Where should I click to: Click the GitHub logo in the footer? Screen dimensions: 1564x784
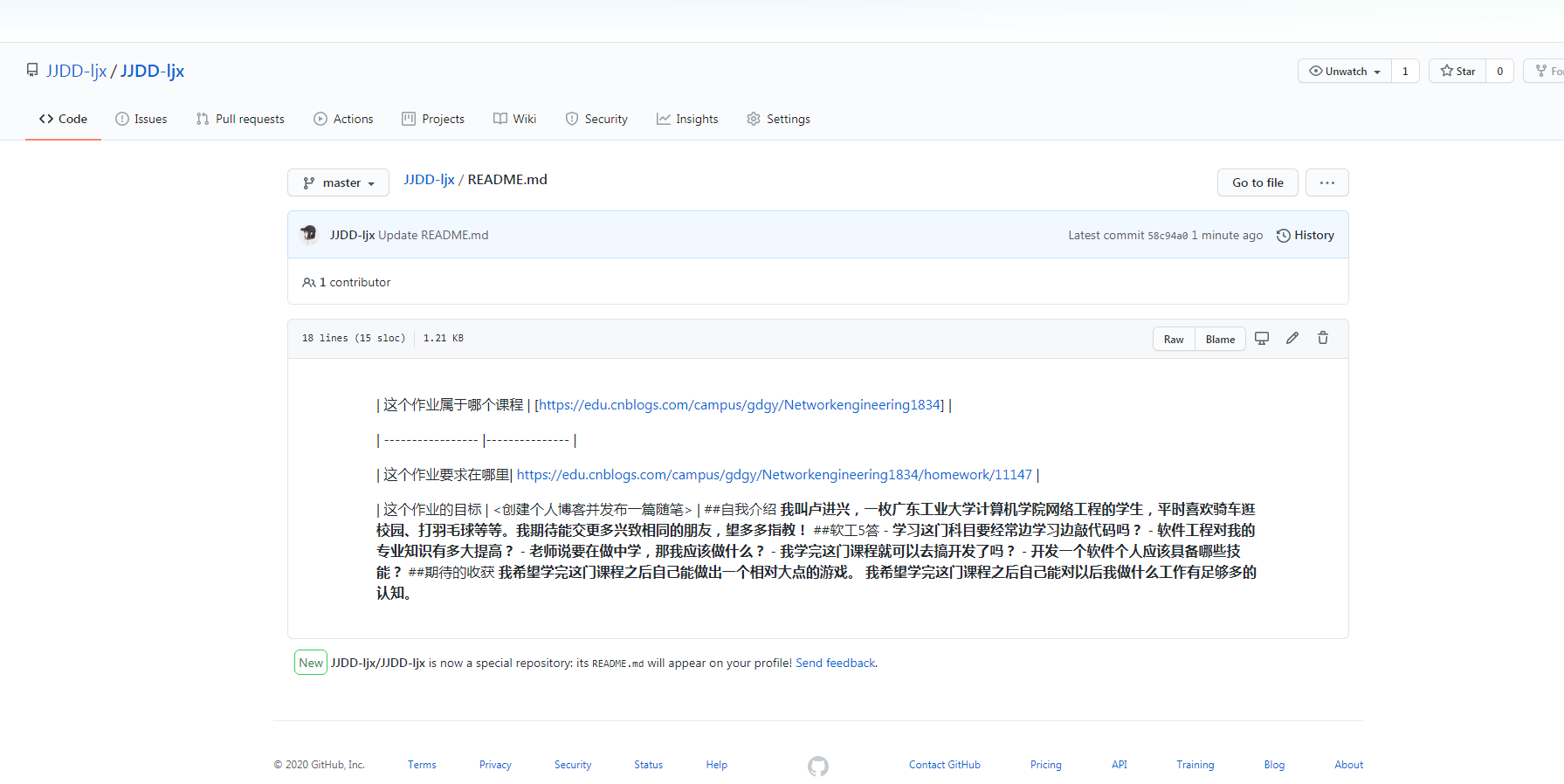coord(818,766)
